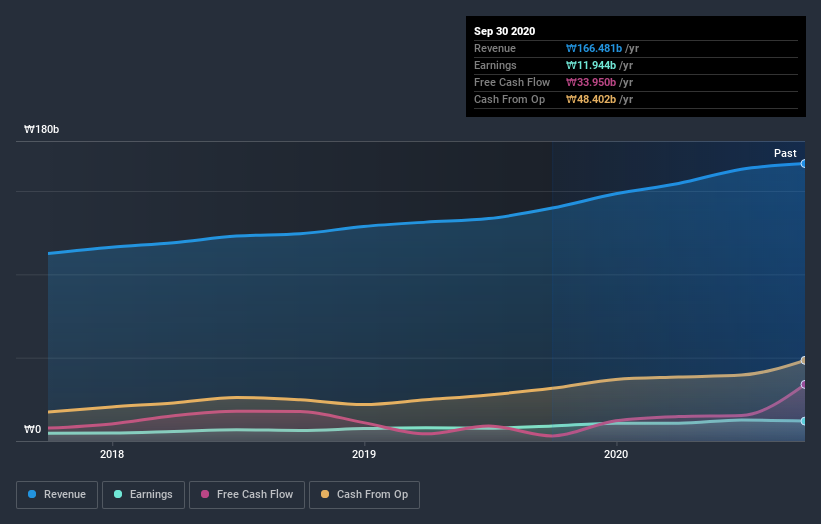Toggle the Earnings legend button
821x524 pixels.
143,495
